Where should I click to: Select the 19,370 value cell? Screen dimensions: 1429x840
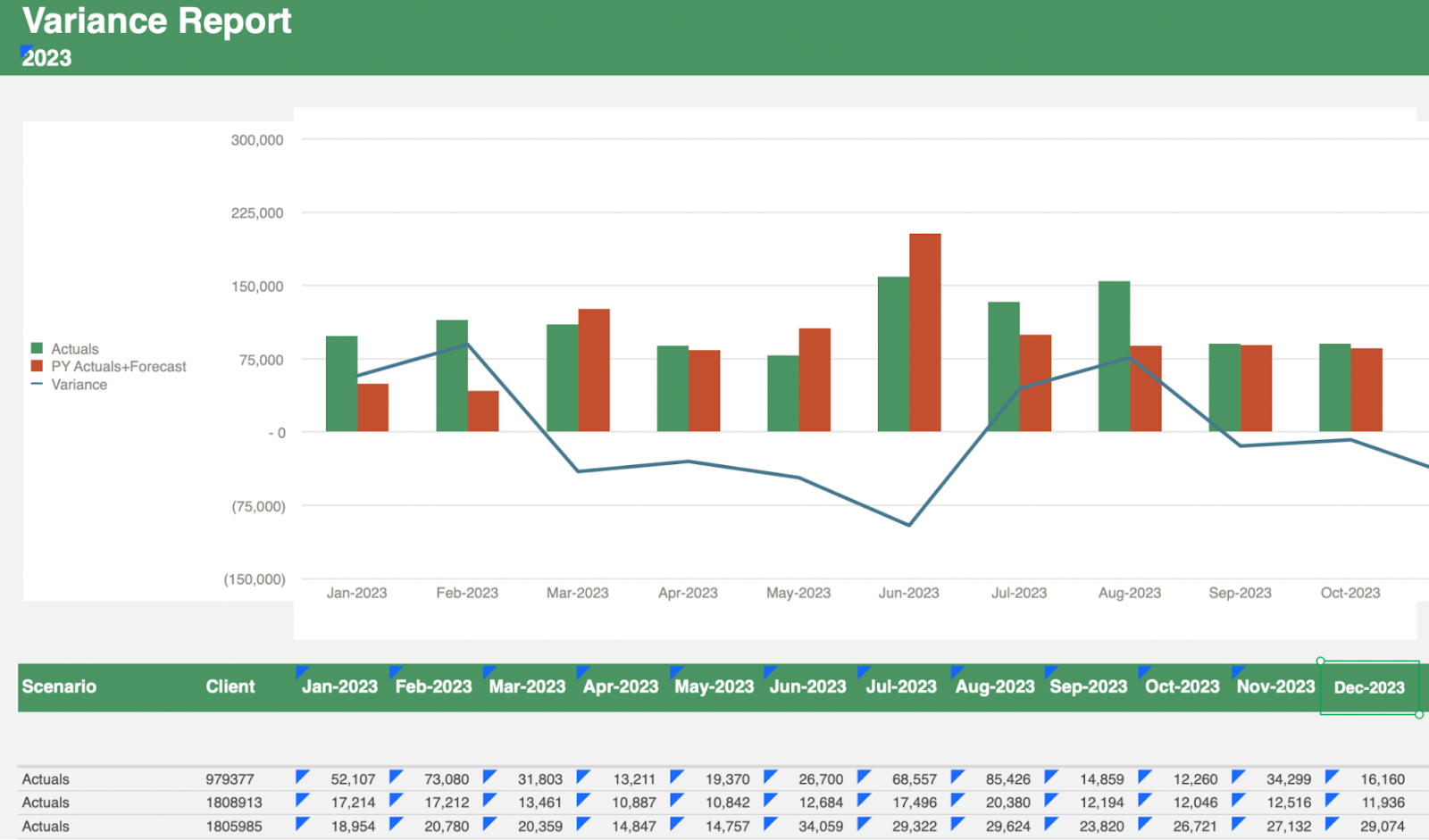pos(727,779)
